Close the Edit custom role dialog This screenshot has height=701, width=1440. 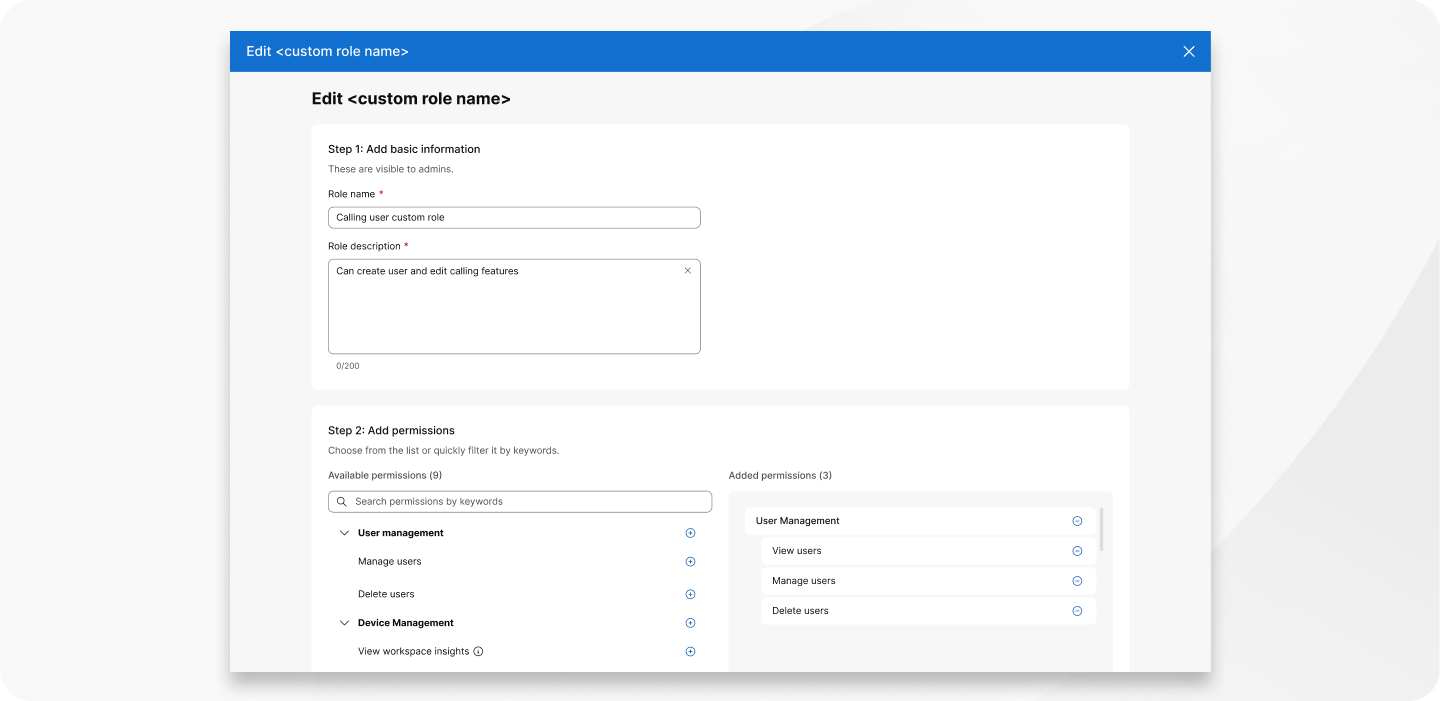1189,52
